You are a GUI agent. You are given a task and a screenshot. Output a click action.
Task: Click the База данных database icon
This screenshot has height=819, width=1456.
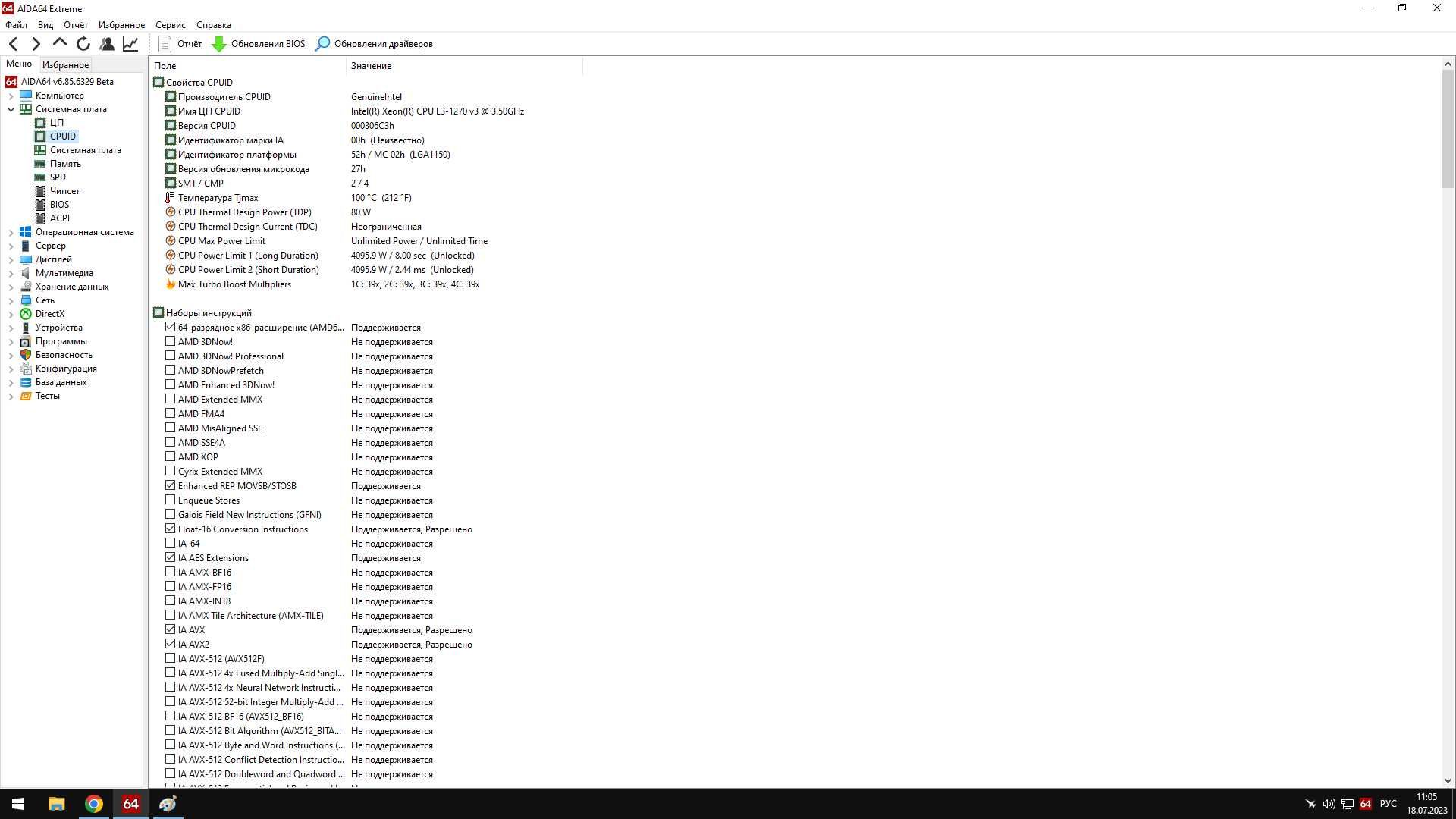26,382
